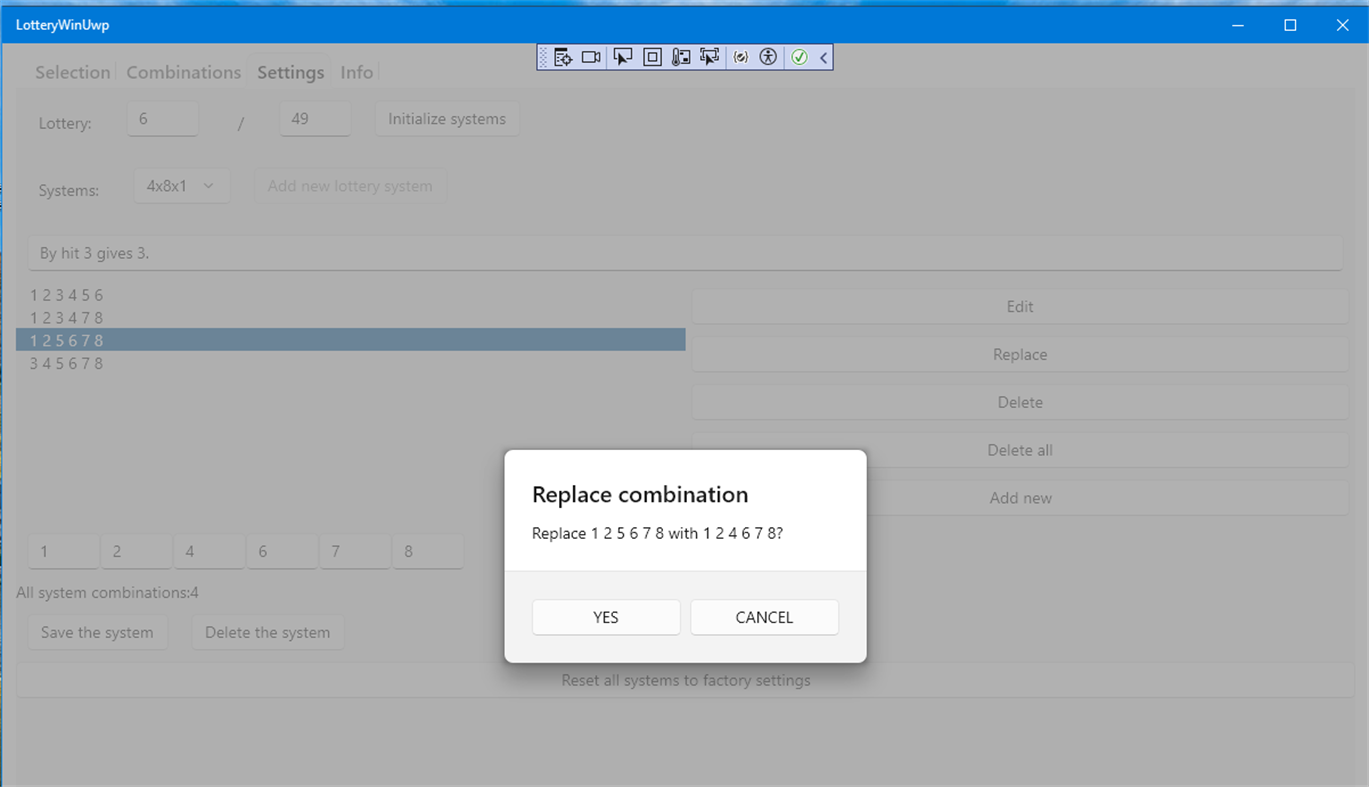Run the accessibility checker icon
The height and width of the screenshot is (787, 1369).
pos(768,57)
